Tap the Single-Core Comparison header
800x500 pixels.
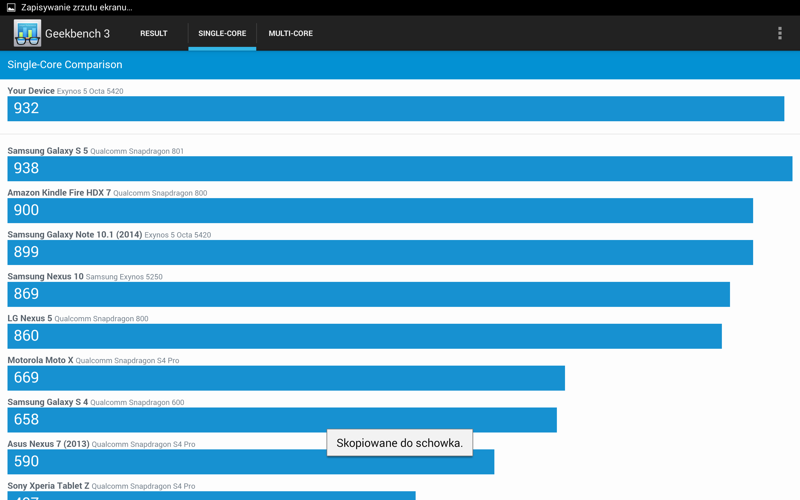point(65,65)
